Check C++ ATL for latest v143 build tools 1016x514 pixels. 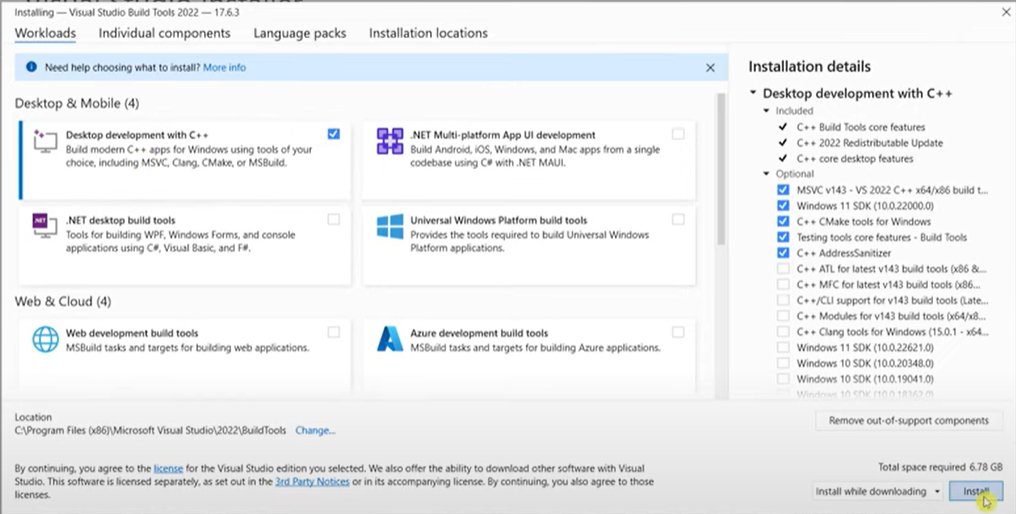pyautogui.click(x=783, y=268)
